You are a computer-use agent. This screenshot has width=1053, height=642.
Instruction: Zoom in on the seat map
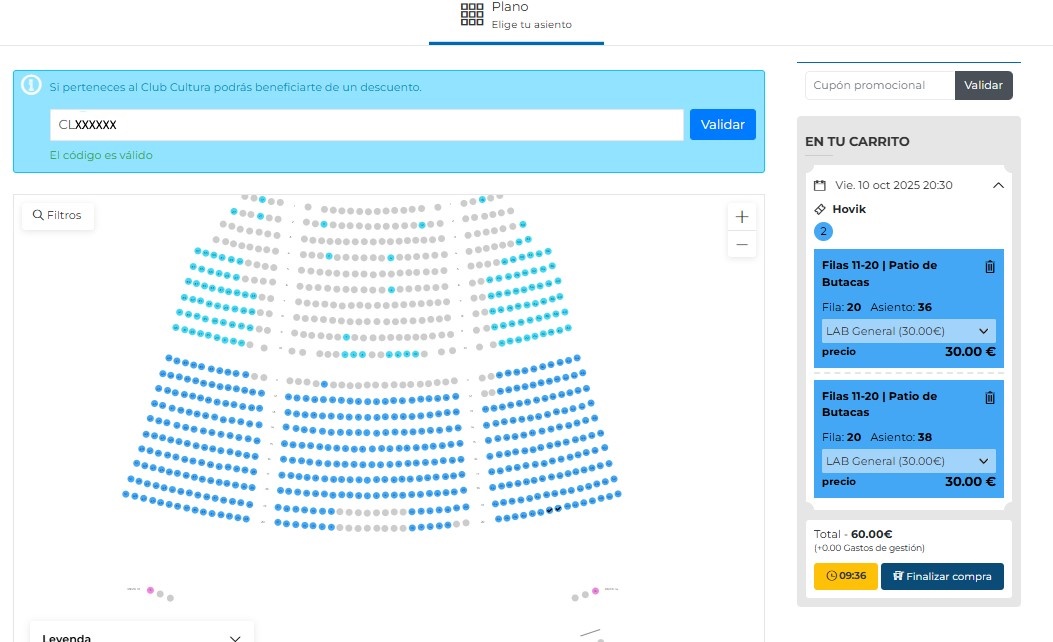click(x=742, y=216)
